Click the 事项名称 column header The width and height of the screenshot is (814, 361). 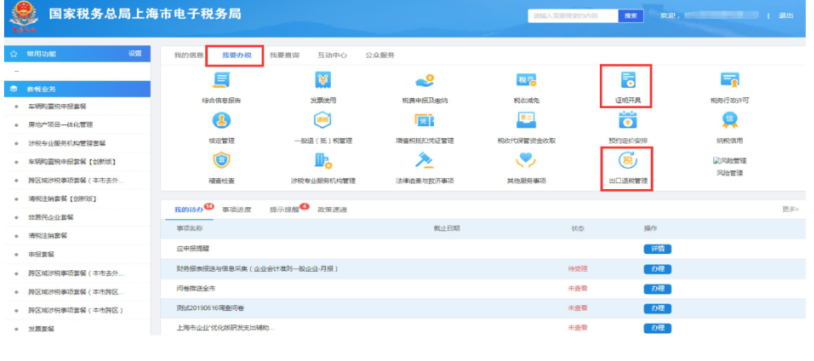click(x=189, y=229)
